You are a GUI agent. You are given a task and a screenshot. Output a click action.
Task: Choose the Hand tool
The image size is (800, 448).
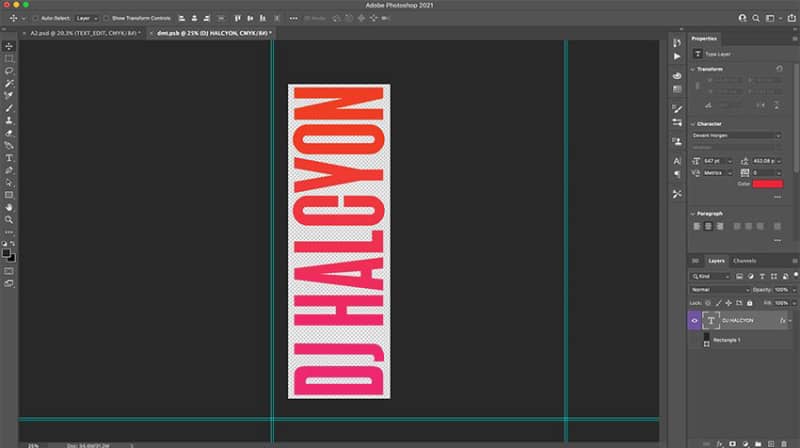pos(9,208)
